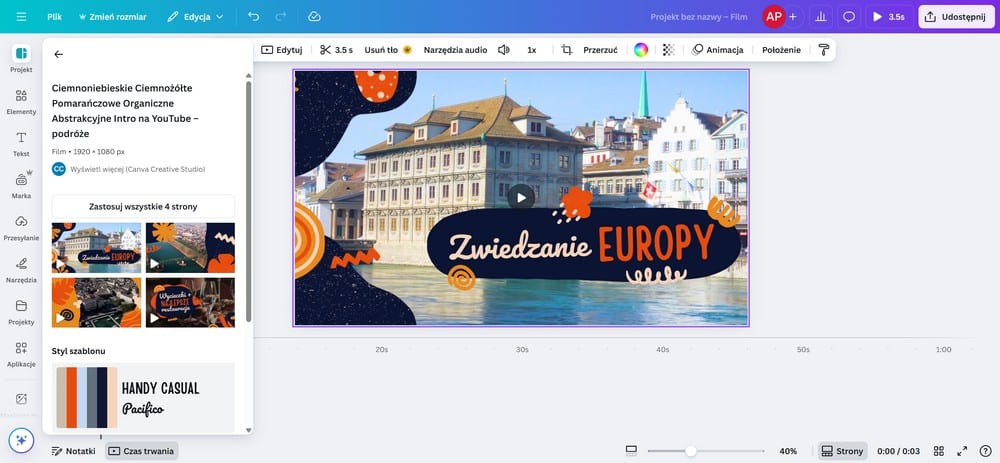
Task: Click 'Wyświetl więcej (Canva Creative Studio)' link
Action: (x=137, y=169)
